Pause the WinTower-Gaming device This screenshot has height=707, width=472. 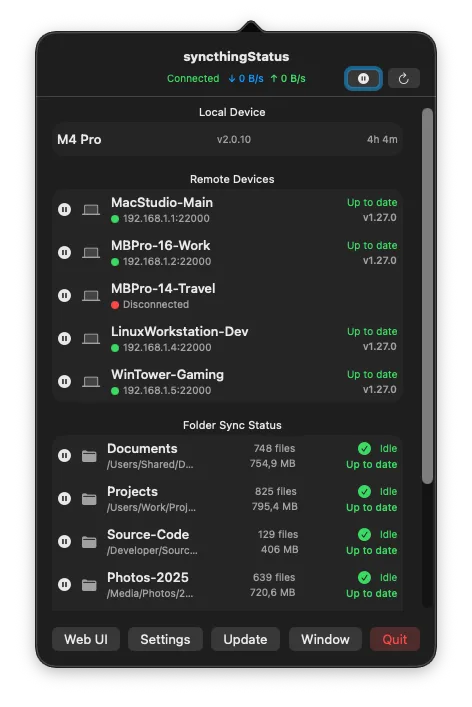click(x=64, y=382)
